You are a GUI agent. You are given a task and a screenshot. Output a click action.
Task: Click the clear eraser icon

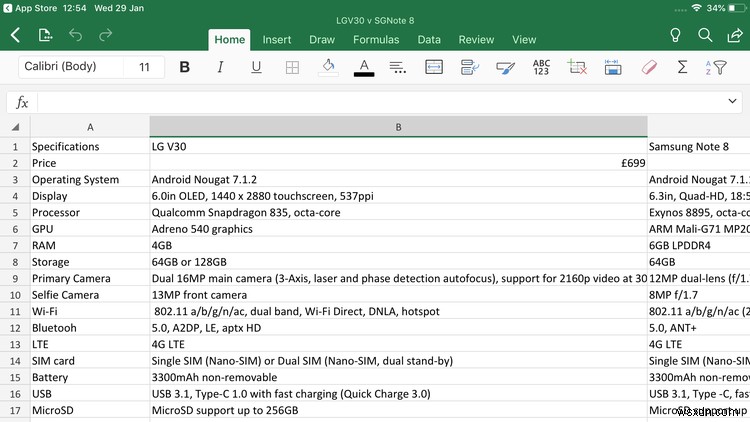point(649,67)
